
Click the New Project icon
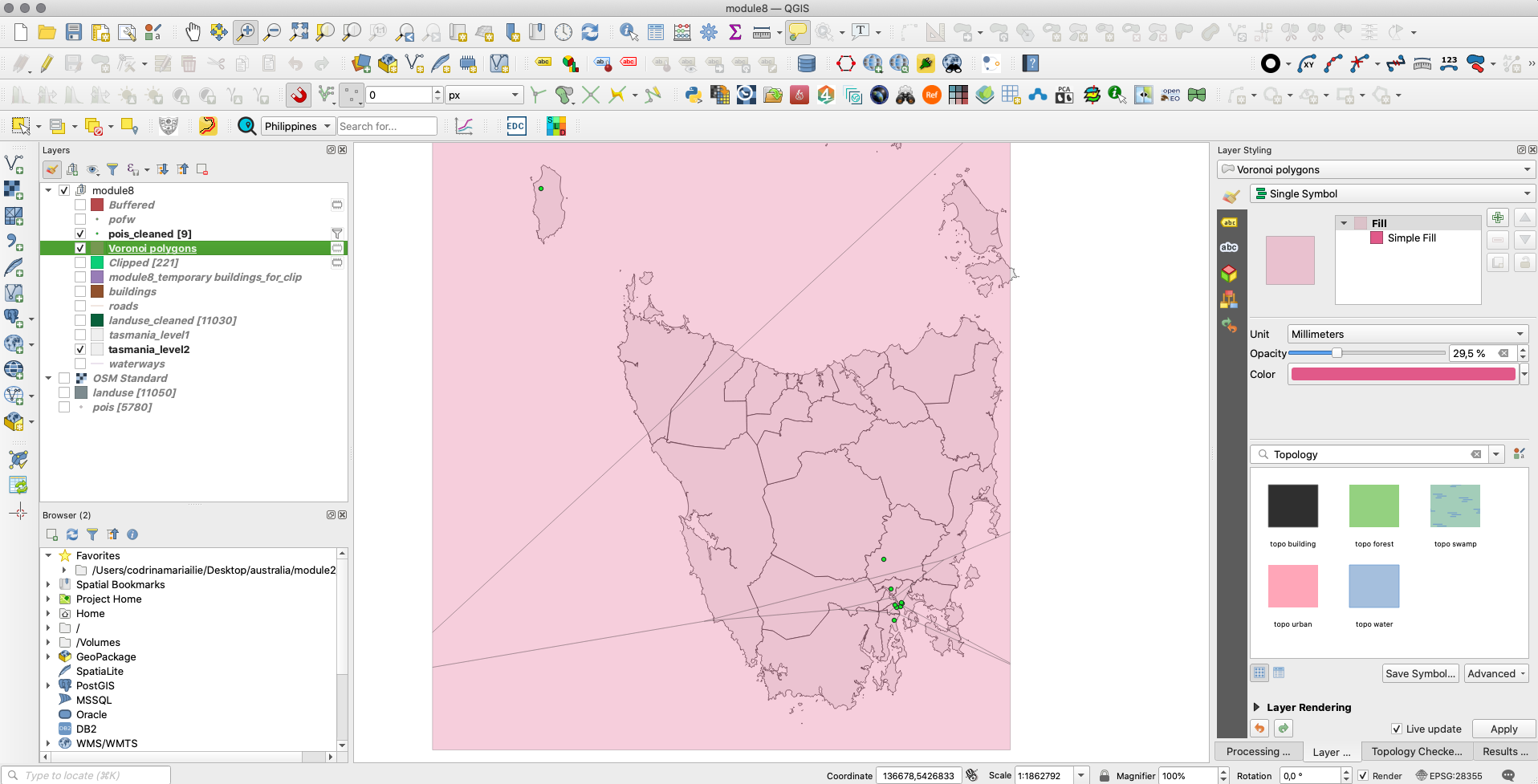pyautogui.click(x=21, y=32)
